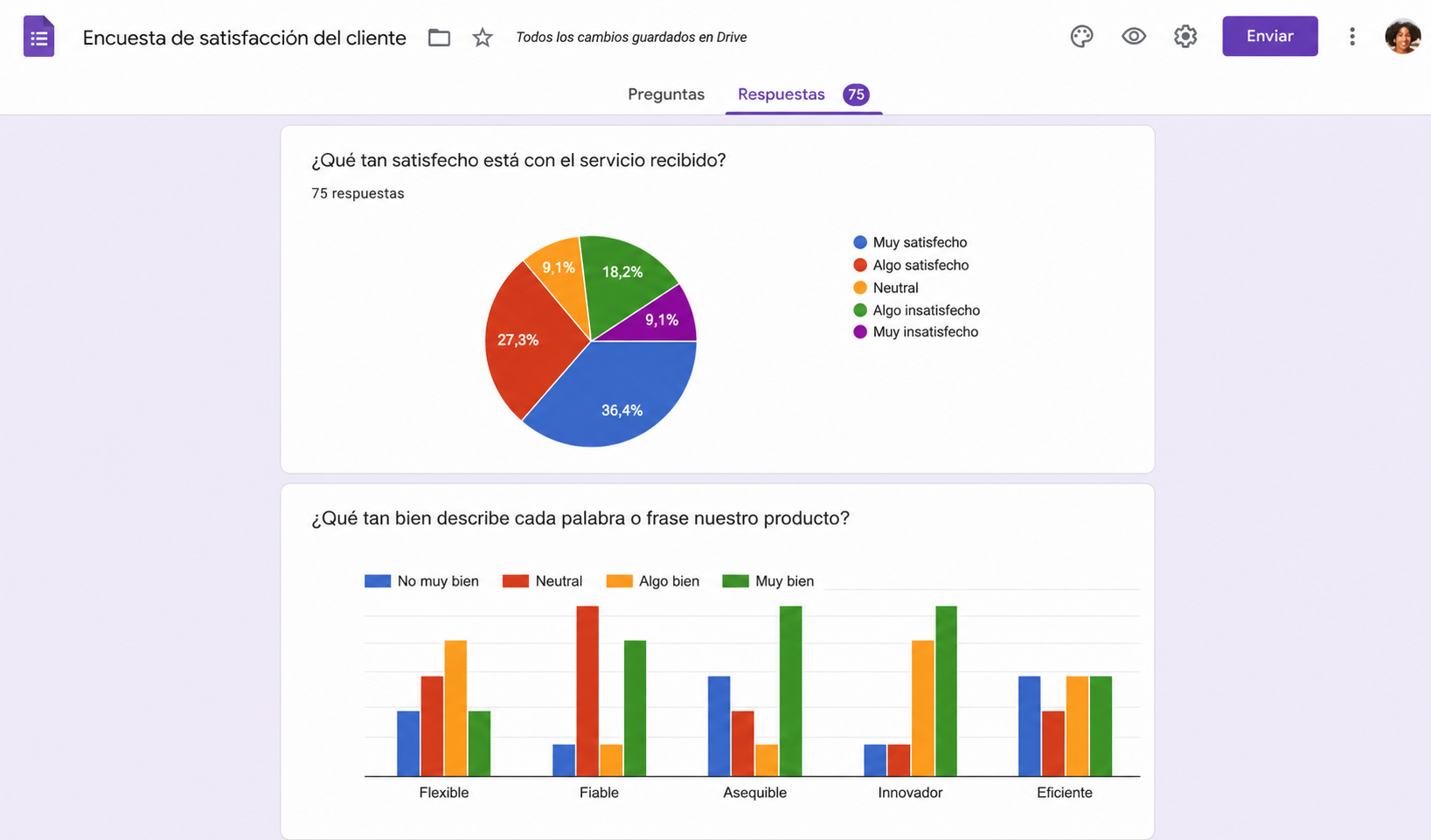The width and height of the screenshot is (1431, 840).
Task: Click the Flexible axis label
Action: pos(444,793)
